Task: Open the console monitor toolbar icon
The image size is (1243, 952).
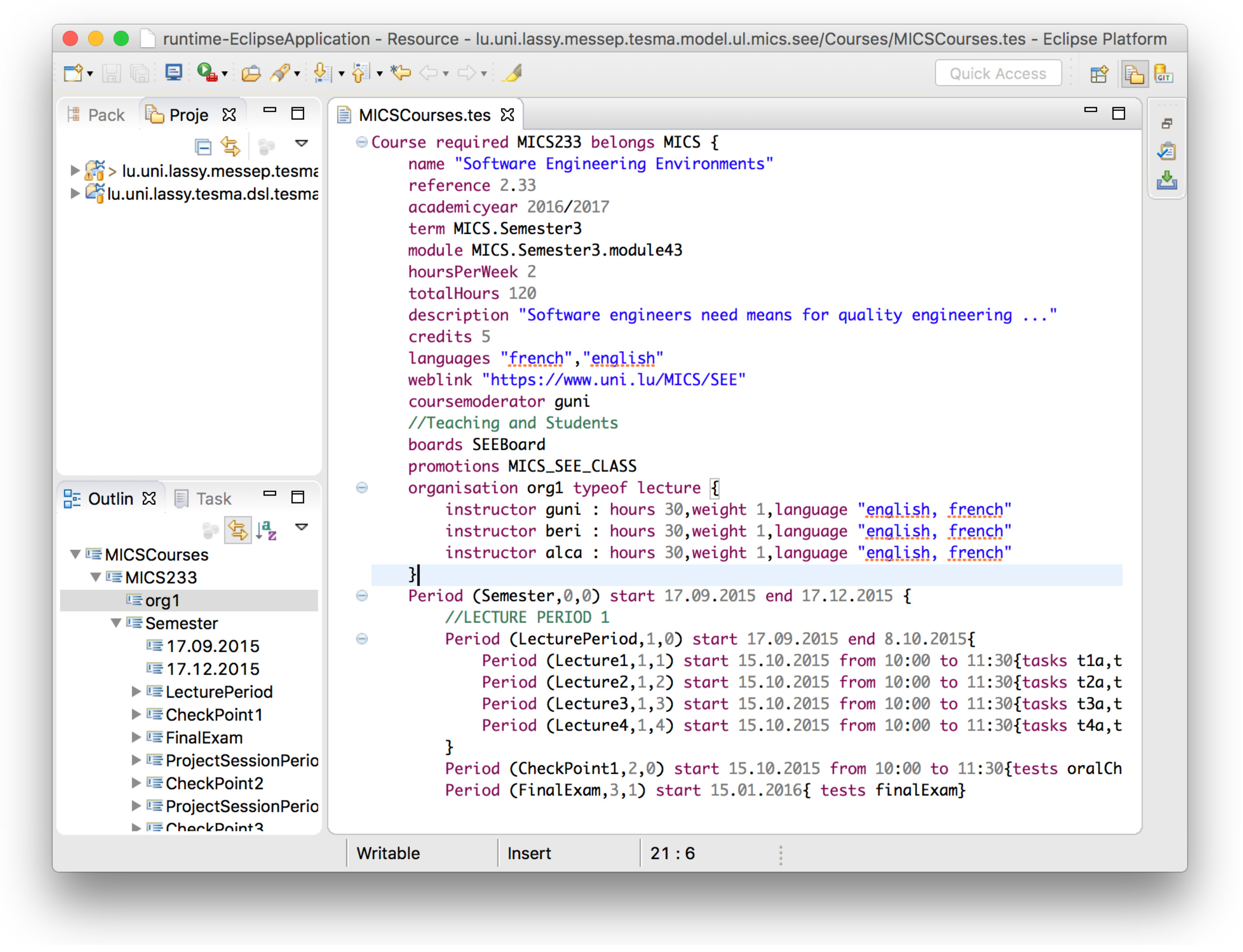Action: click(173, 73)
